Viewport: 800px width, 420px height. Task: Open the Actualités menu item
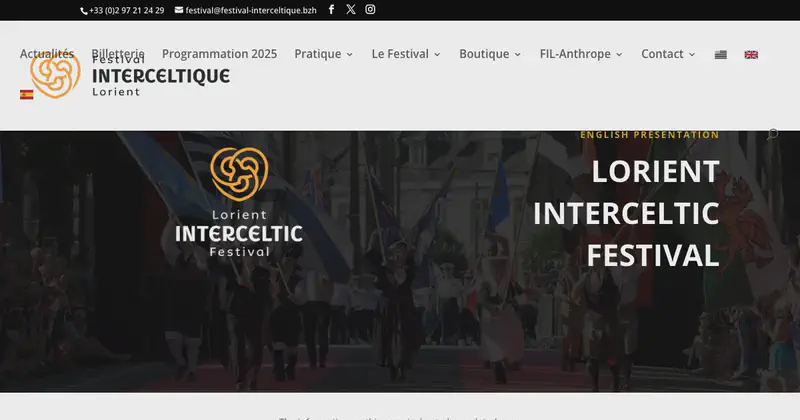click(x=47, y=54)
